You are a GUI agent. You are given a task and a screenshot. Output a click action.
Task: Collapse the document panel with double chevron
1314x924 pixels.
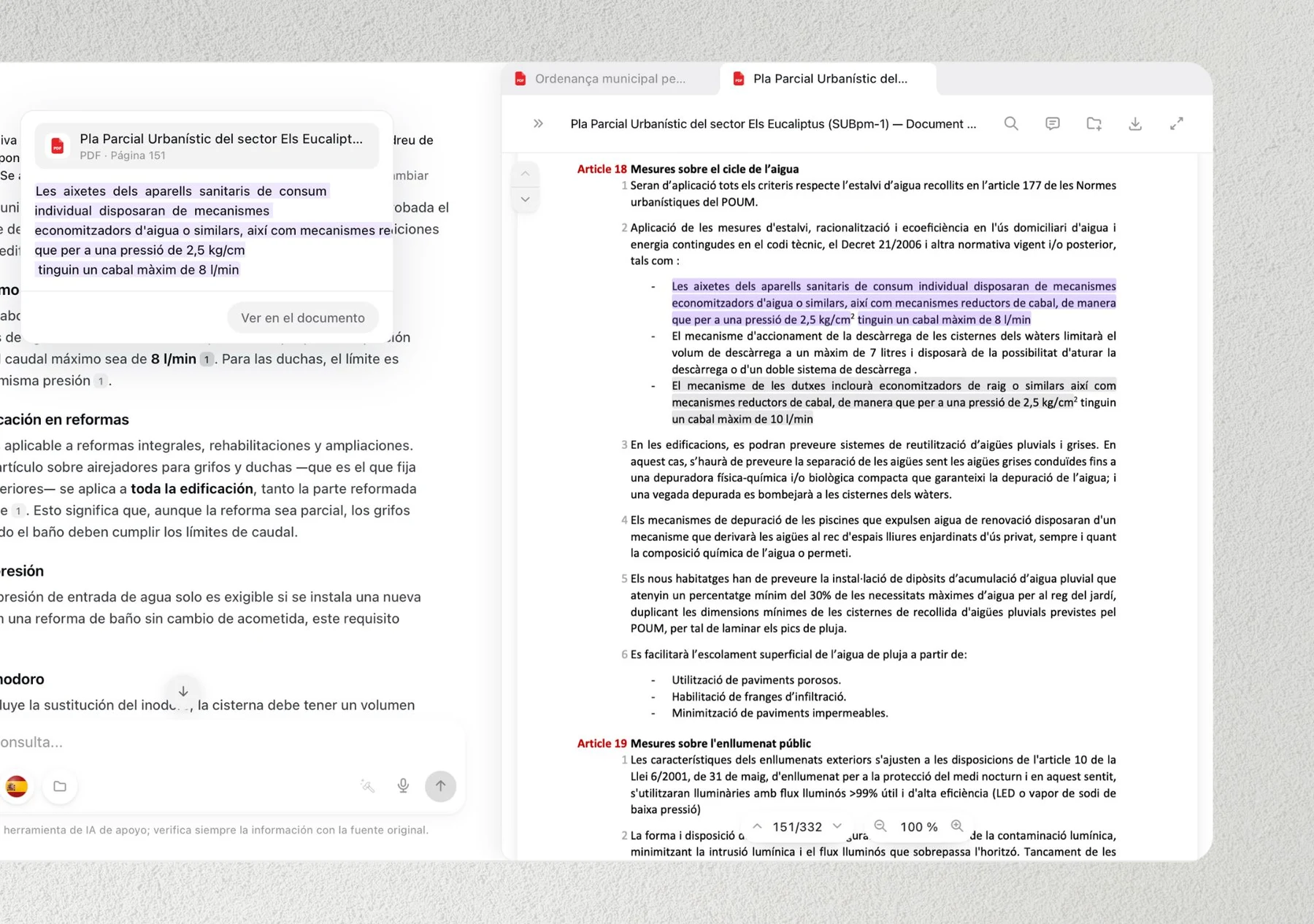[x=538, y=123]
